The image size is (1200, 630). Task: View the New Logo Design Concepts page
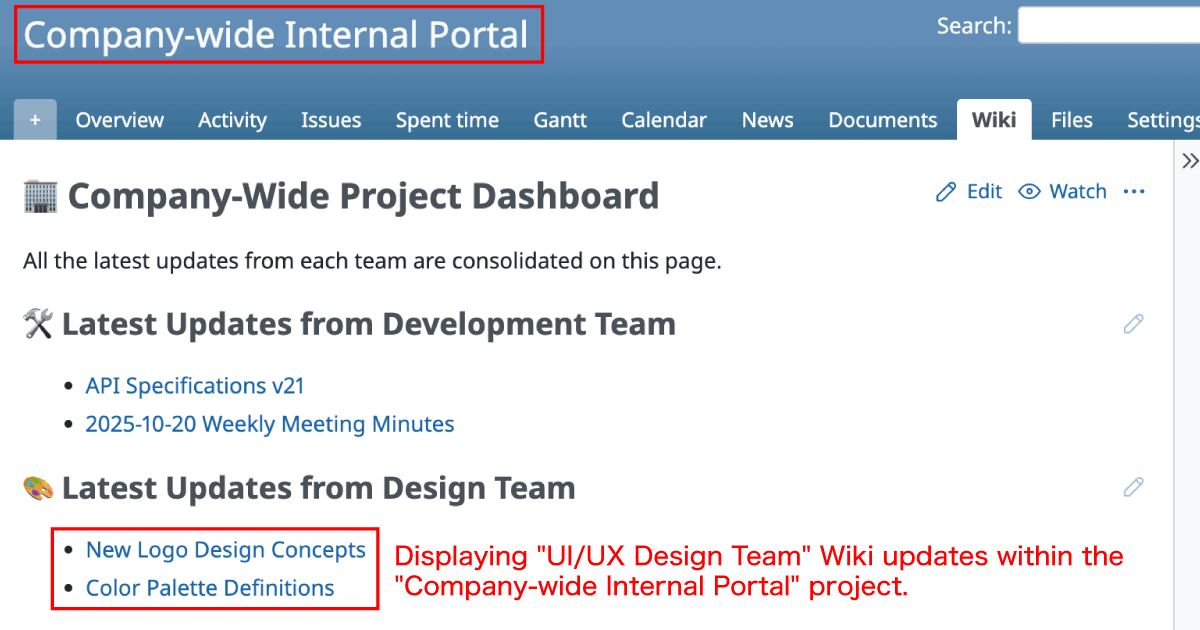pyautogui.click(x=226, y=549)
